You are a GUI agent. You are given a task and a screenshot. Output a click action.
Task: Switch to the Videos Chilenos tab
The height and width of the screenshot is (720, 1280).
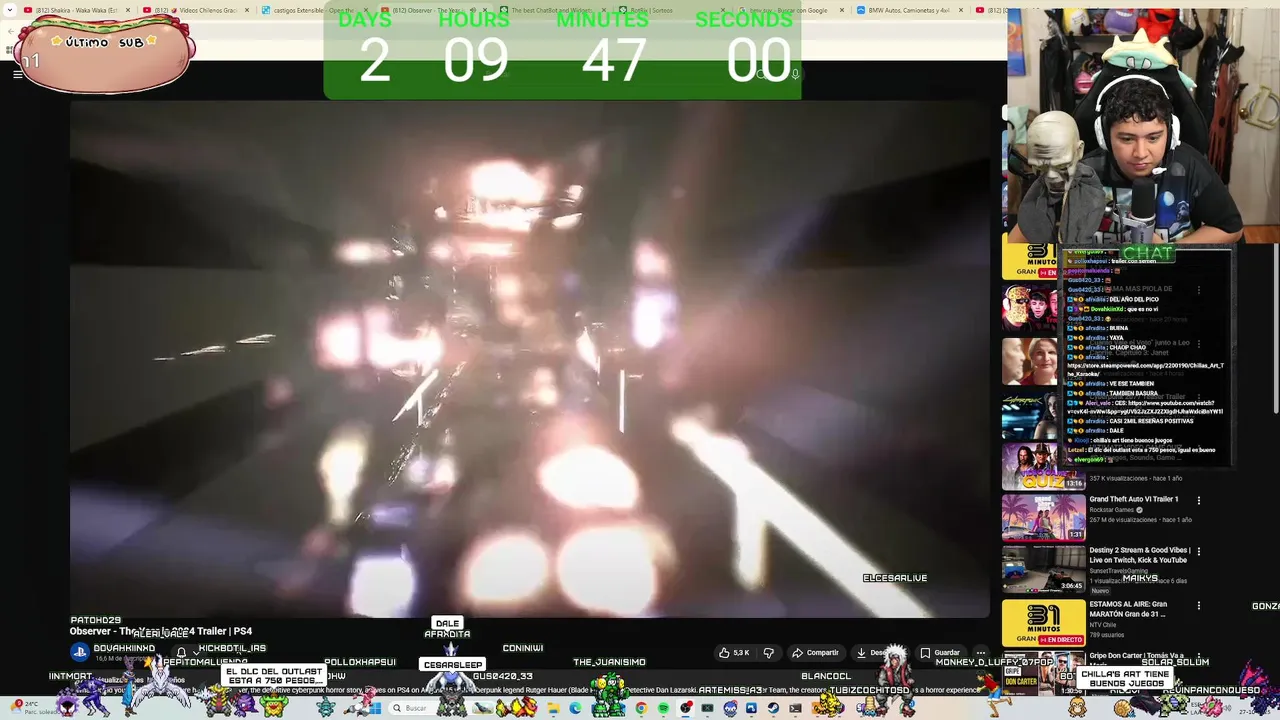tap(195, 10)
